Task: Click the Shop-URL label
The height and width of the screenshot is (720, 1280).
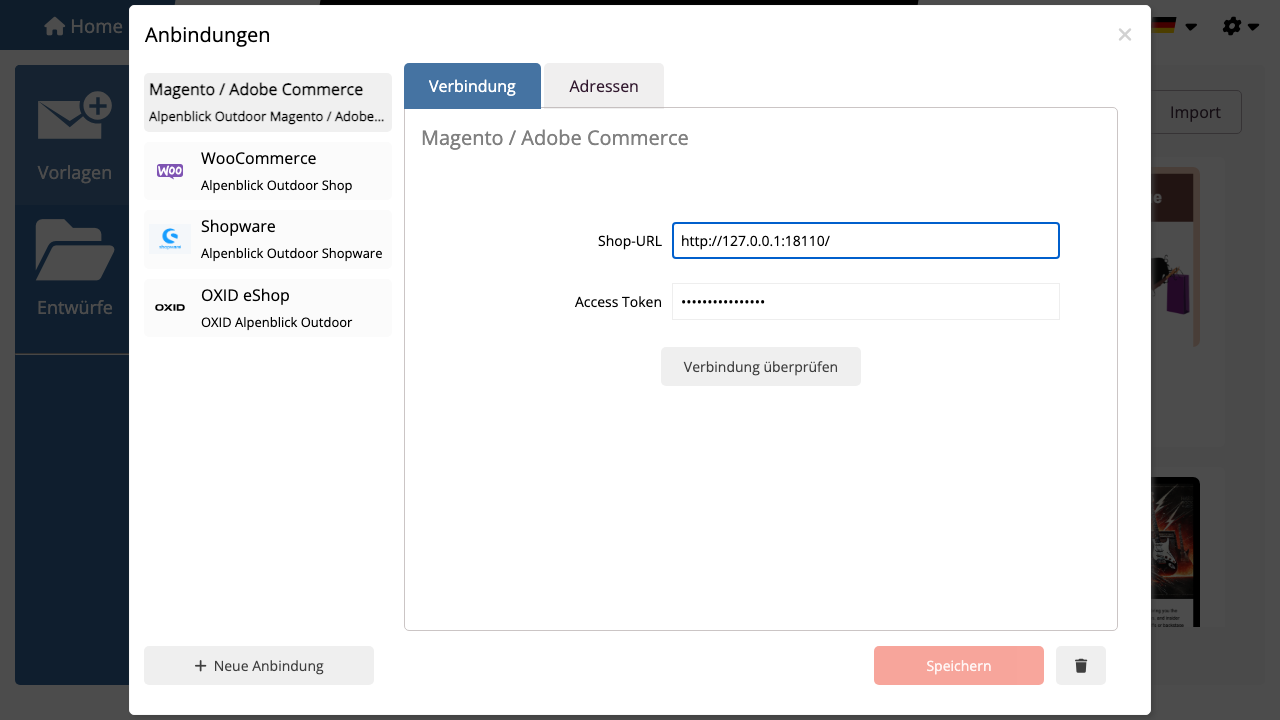Action: point(630,241)
